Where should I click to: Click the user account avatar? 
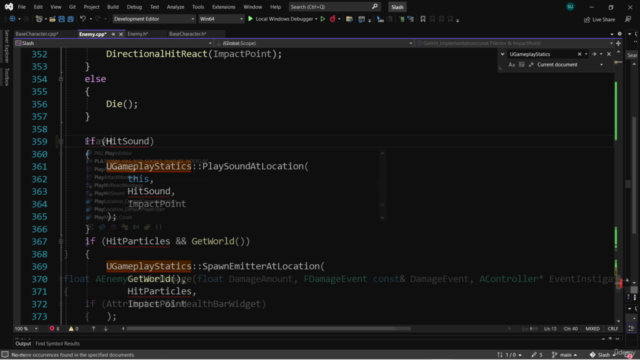pos(570,7)
